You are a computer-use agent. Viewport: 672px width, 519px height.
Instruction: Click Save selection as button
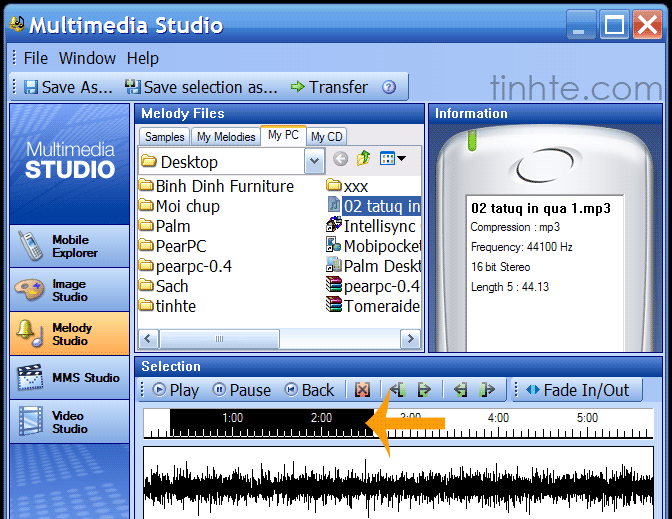point(201,87)
